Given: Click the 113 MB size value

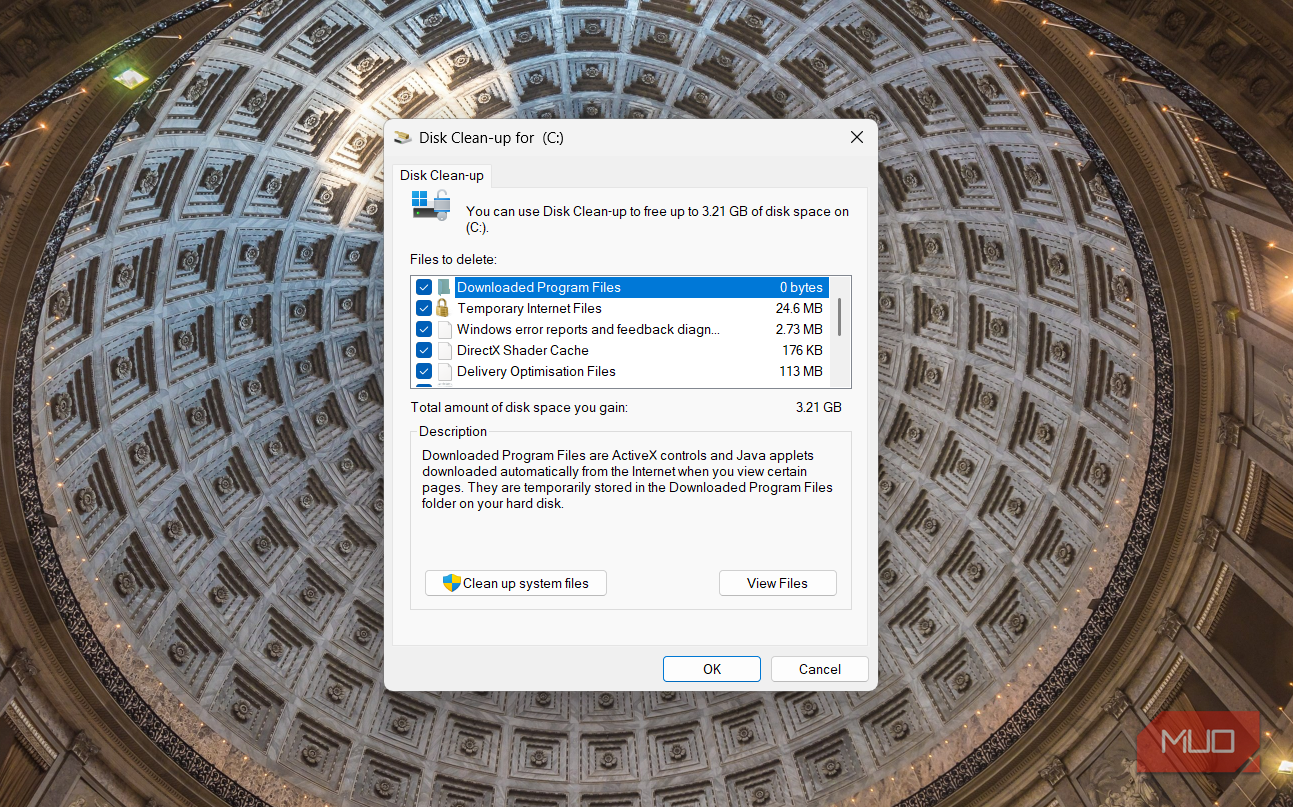Looking at the screenshot, I should [801, 371].
